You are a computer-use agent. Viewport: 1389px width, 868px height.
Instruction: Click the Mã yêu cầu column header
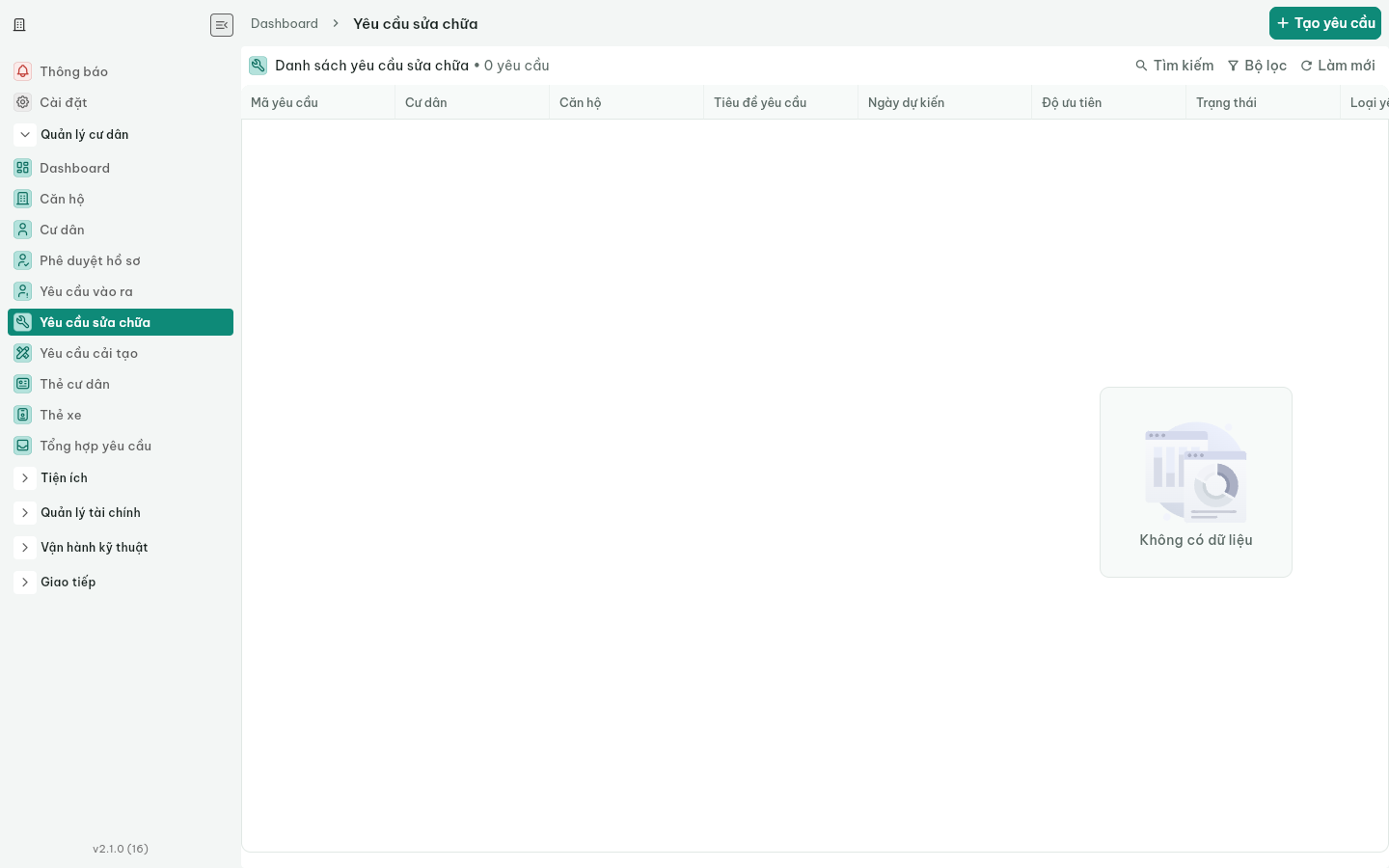click(x=318, y=102)
